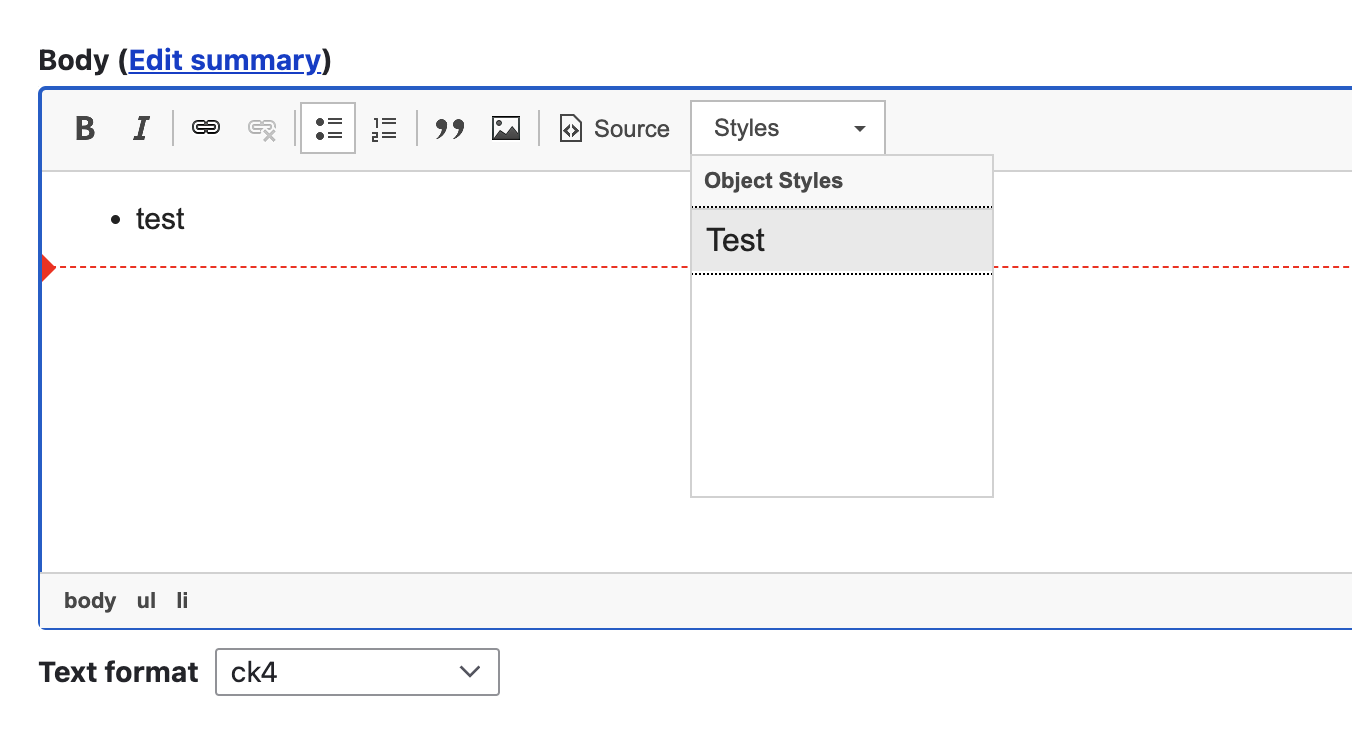Image resolution: width=1352 pixels, height=744 pixels.
Task: Select ul in the elements path
Action: (x=146, y=601)
